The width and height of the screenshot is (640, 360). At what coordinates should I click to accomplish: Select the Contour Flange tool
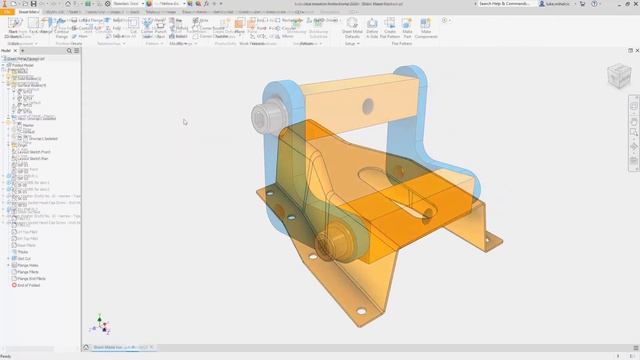61,28
